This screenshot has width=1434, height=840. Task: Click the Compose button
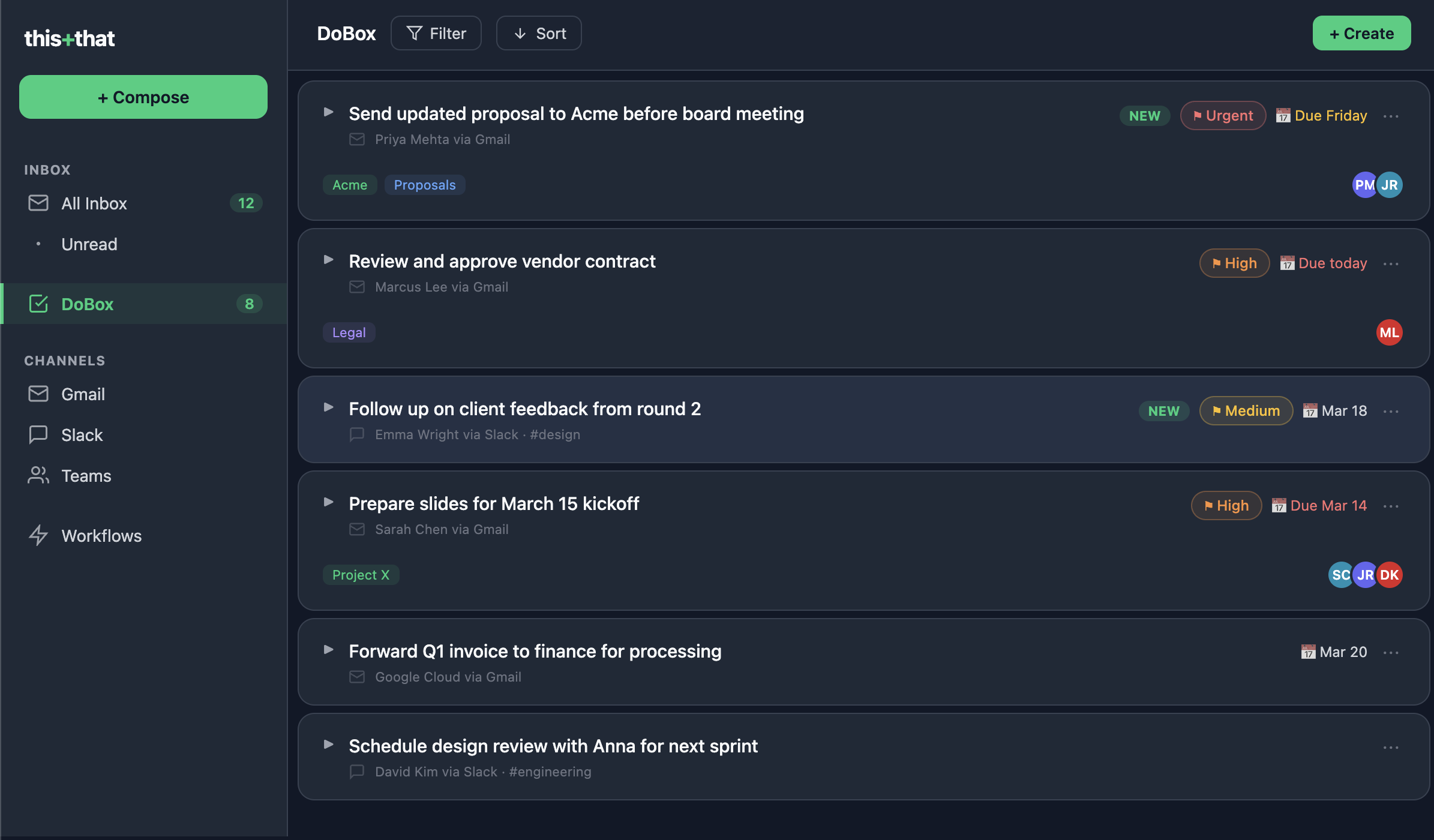point(143,97)
